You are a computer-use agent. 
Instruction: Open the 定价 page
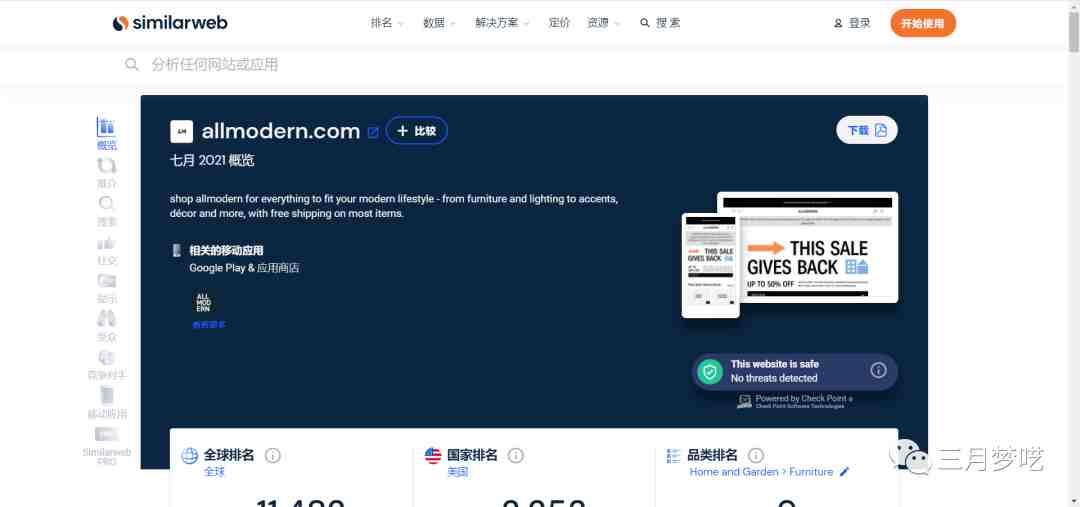coord(559,23)
